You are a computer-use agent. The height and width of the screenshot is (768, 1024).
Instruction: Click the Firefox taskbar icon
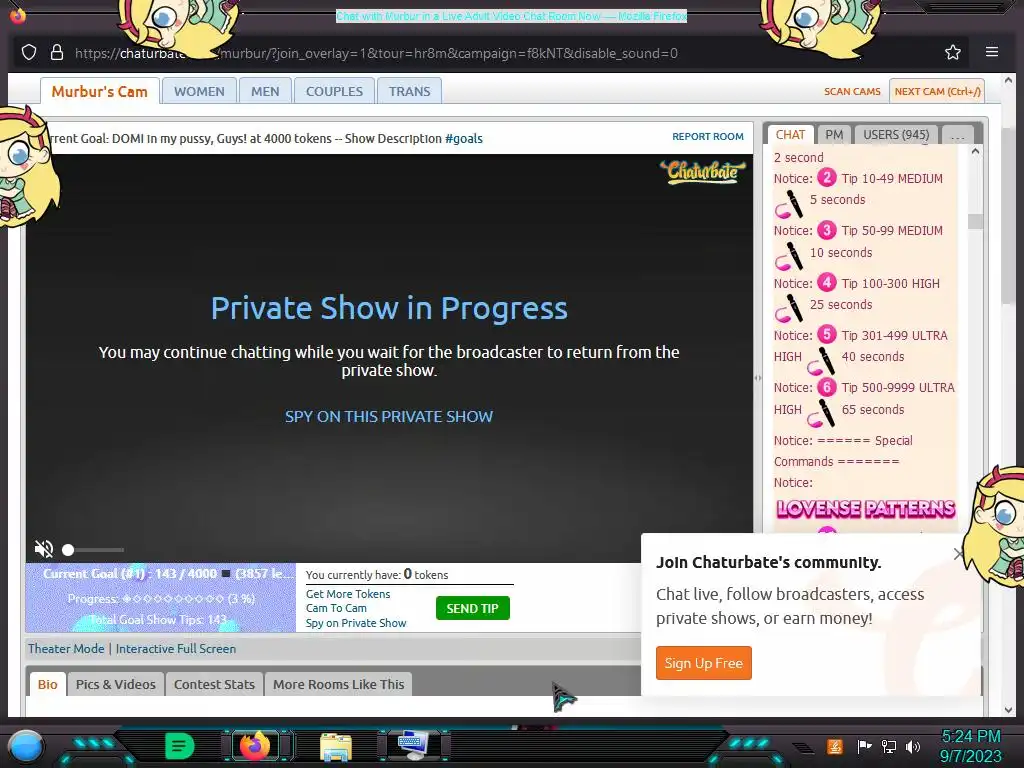tap(255, 745)
